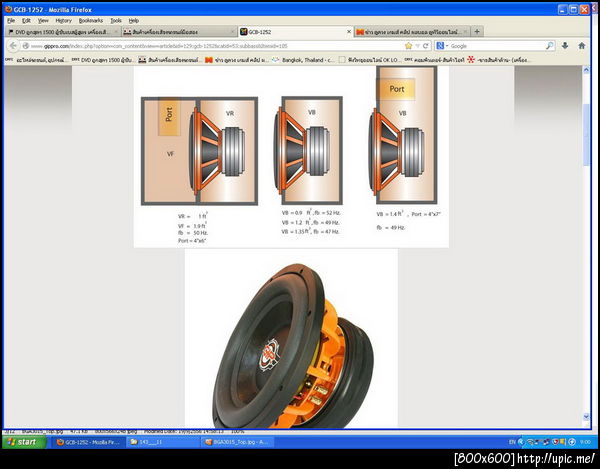Open the Downloads arrow icon
The width and height of the screenshot is (600, 469).
(565, 46)
